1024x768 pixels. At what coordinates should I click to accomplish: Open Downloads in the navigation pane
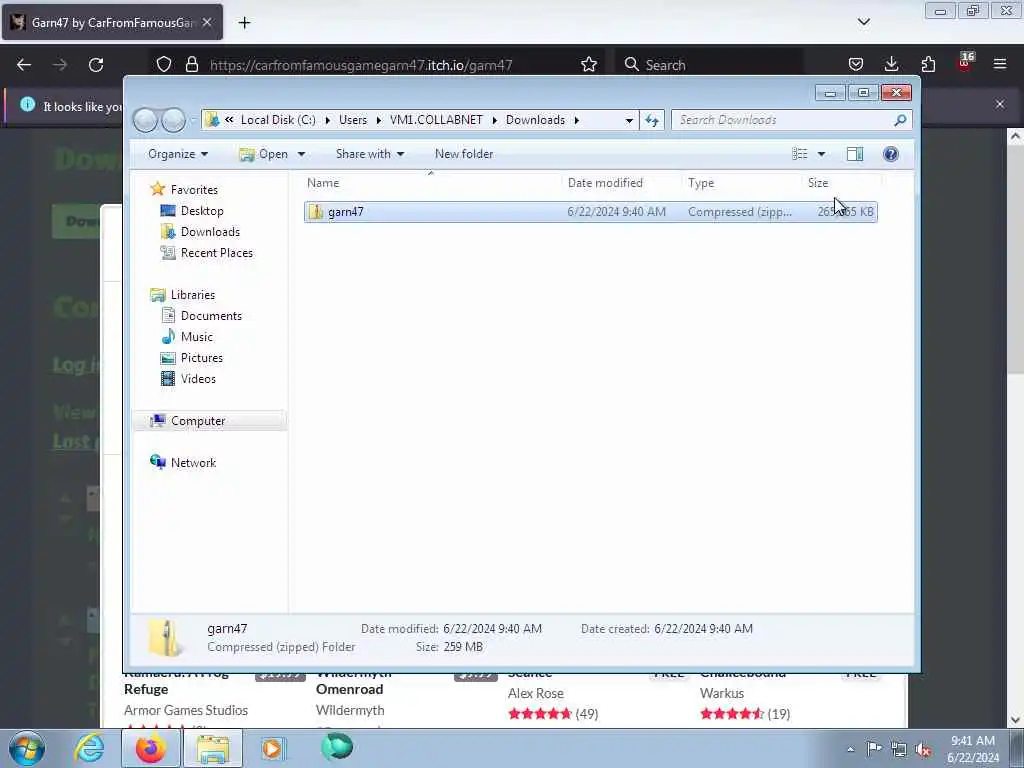[210, 232]
